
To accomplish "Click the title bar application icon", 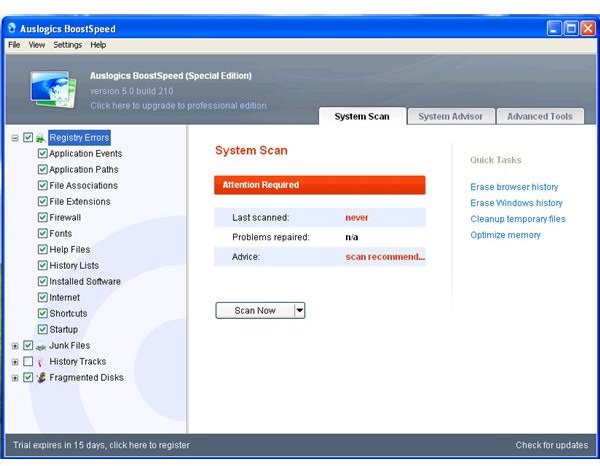I will (x=12, y=28).
